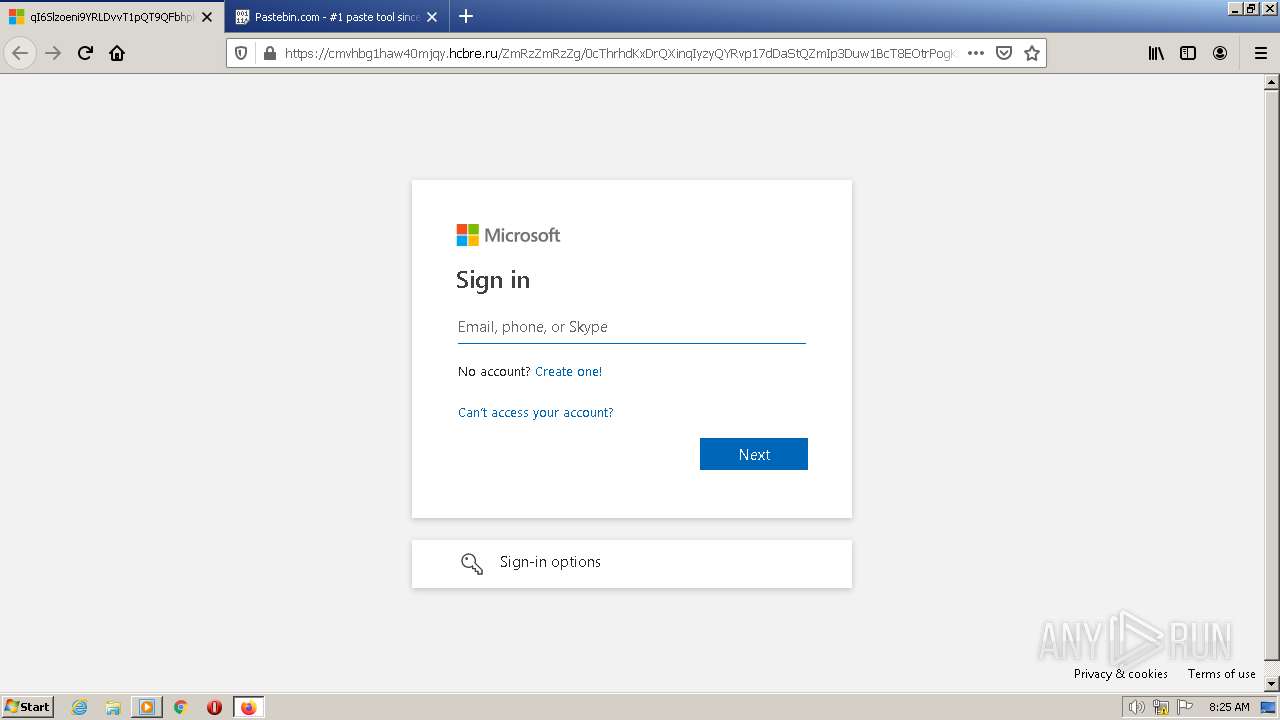The image size is (1280, 720).
Task: Open the Firefox Account menu
Action: (x=1220, y=53)
